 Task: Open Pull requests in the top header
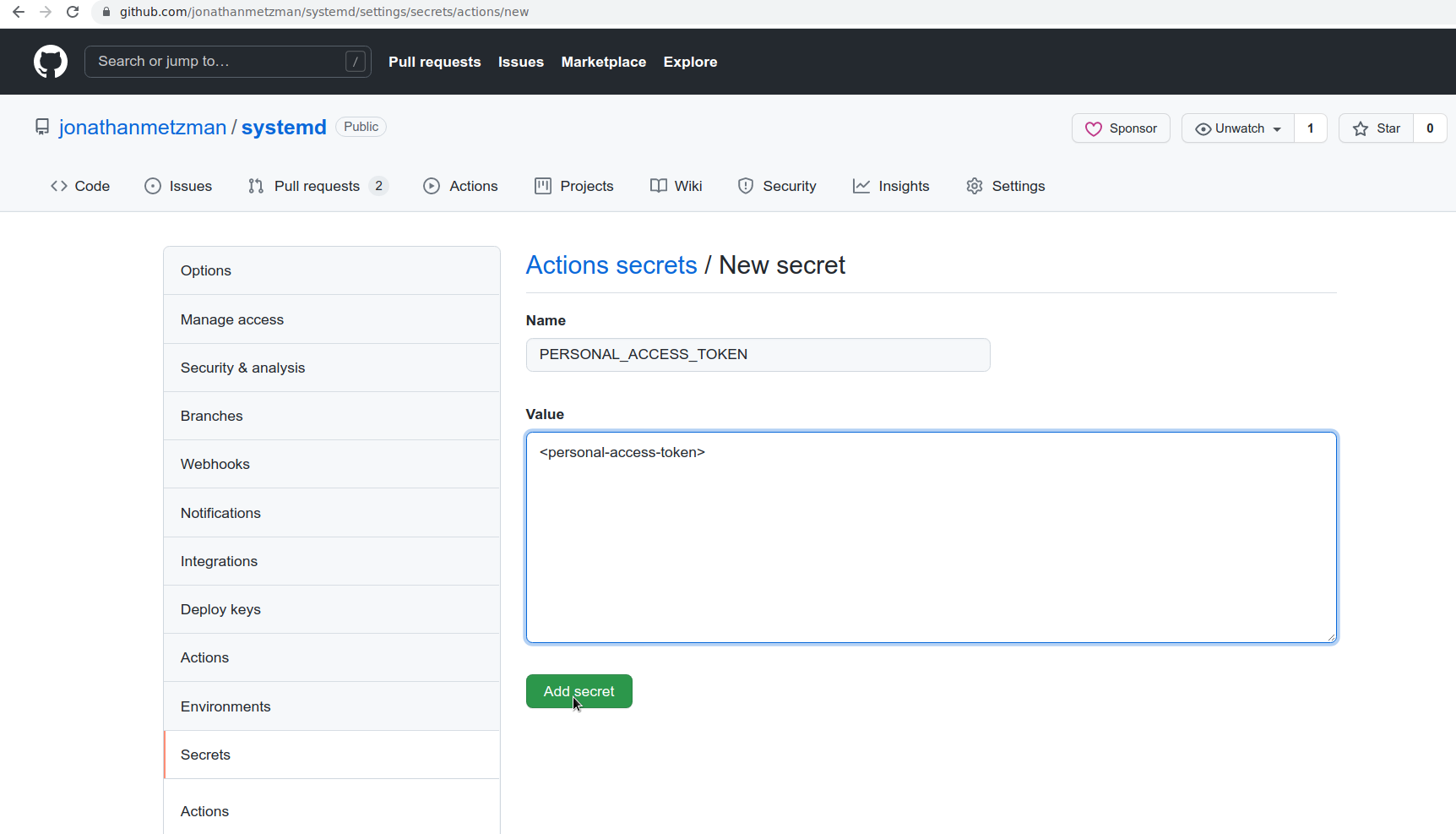tap(434, 62)
